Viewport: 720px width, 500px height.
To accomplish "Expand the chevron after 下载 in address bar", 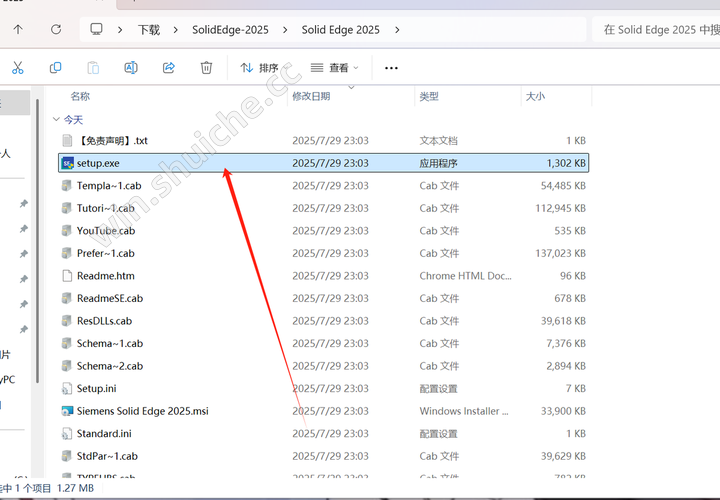I will click(175, 30).
